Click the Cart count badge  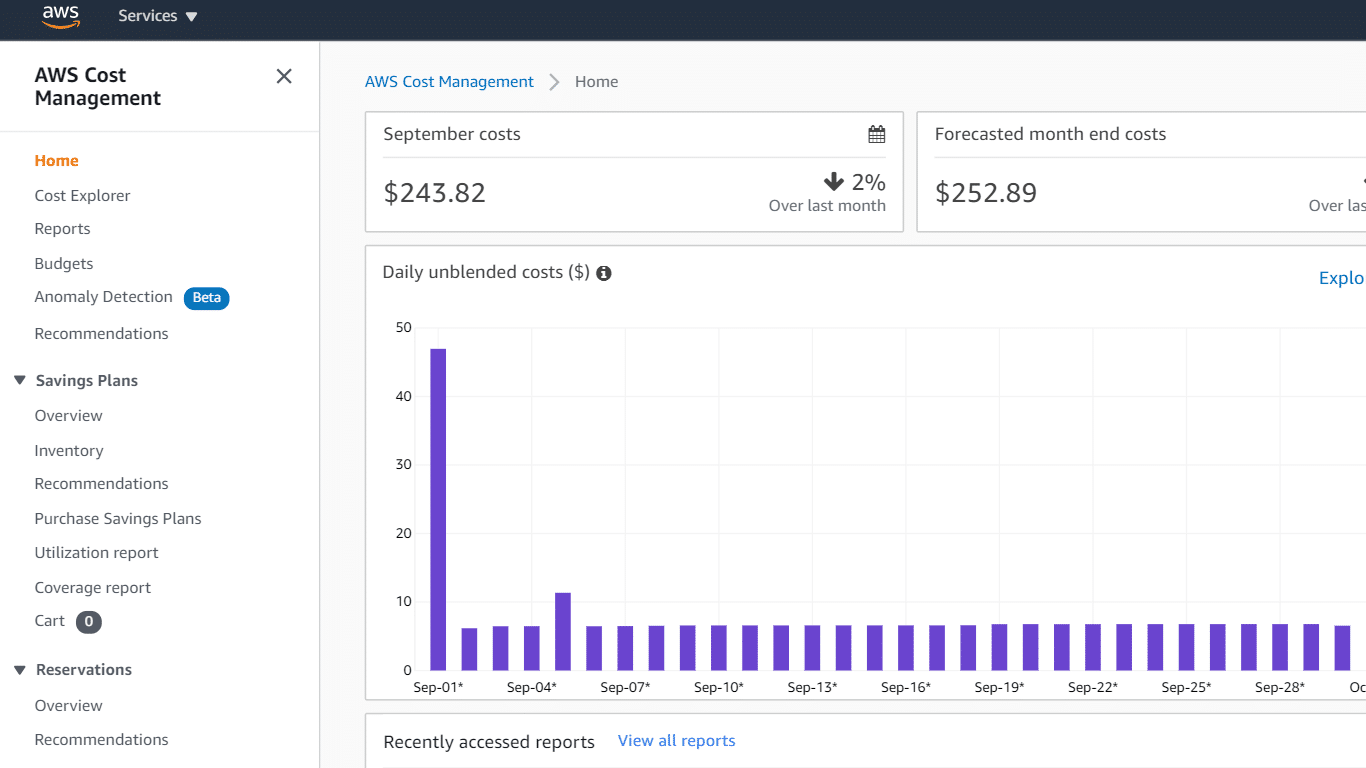point(89,622)
